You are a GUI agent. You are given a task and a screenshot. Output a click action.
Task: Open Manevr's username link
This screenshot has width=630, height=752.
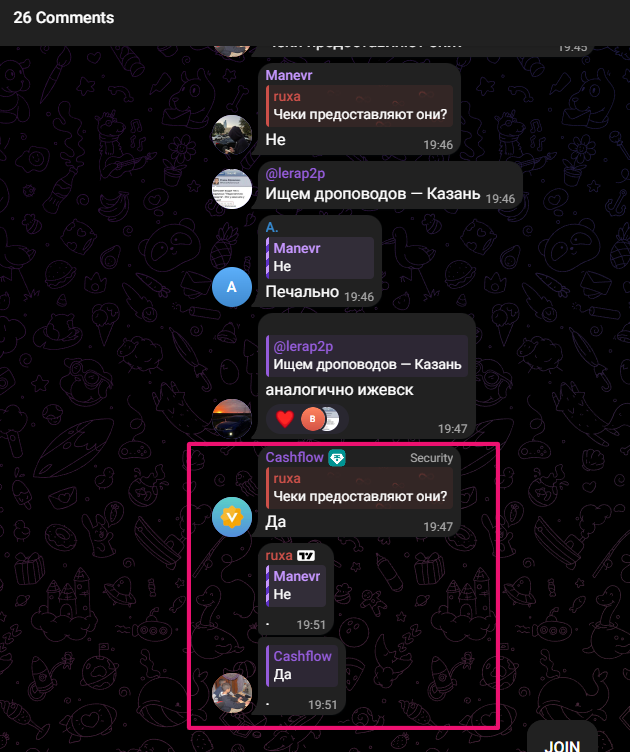click(289, 75)
